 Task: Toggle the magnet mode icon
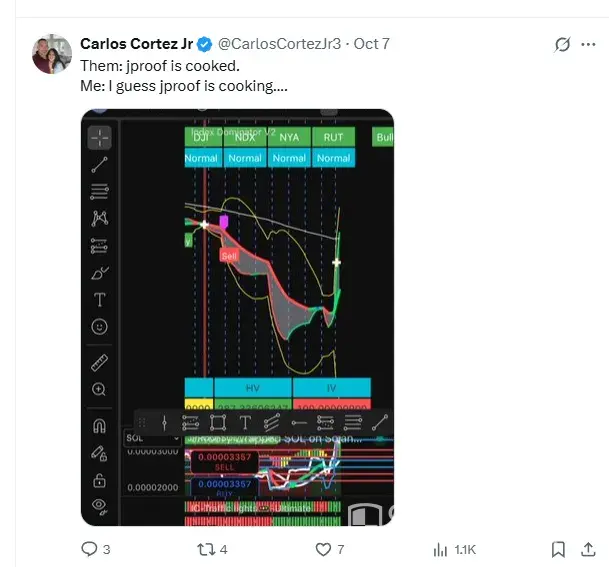coord(100,427)
